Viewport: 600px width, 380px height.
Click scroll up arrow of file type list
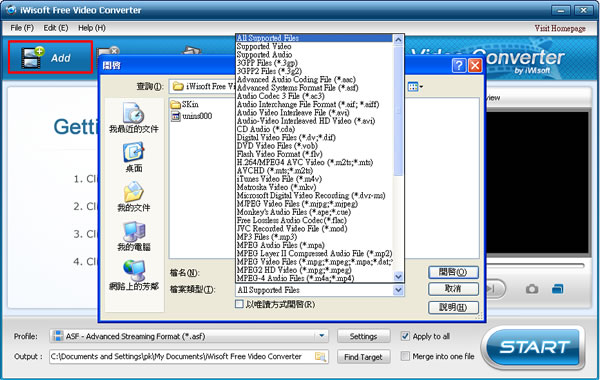click(398, 39)
